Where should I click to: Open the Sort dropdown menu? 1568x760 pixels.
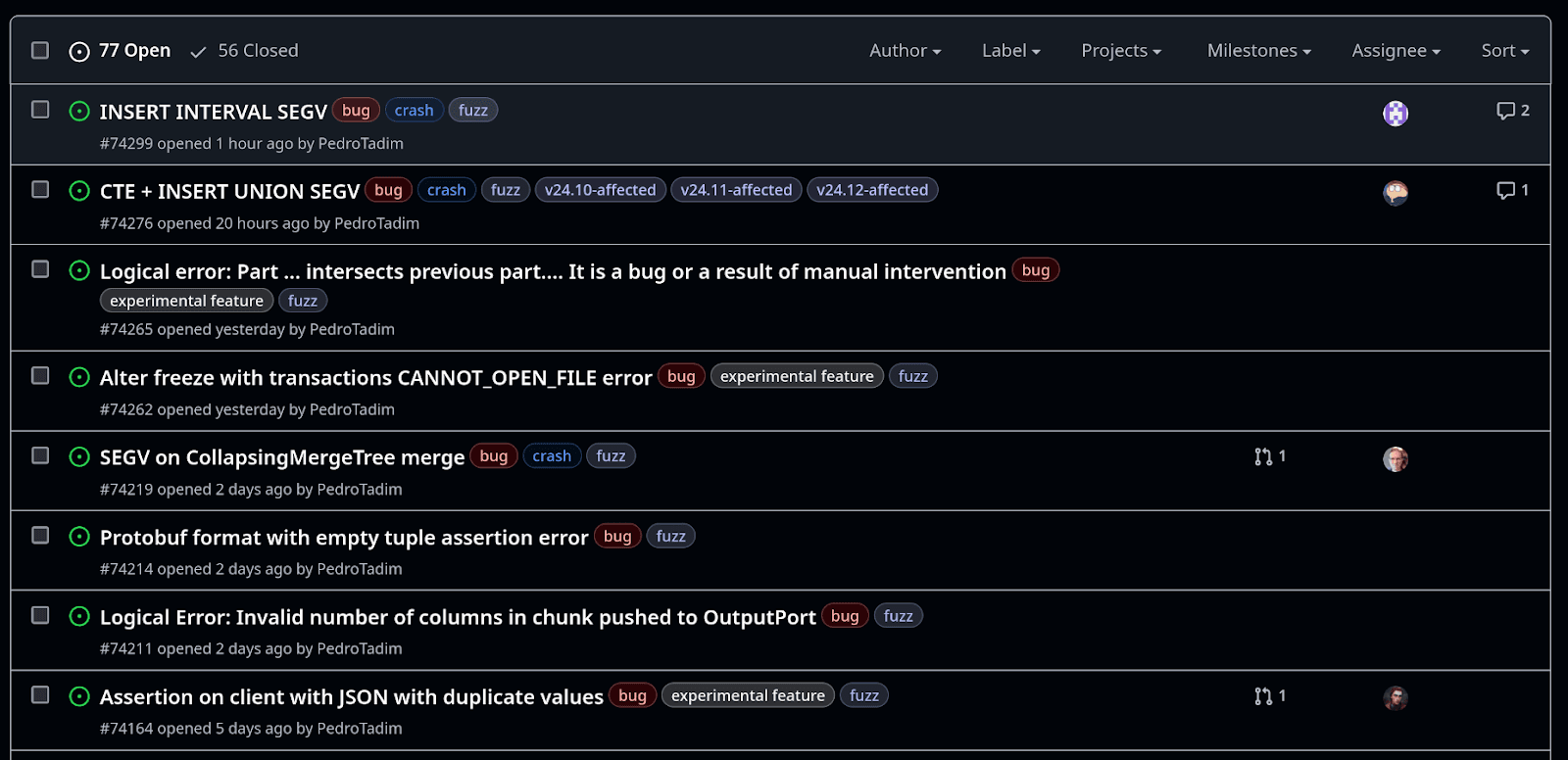click(x=1504, y=51)
